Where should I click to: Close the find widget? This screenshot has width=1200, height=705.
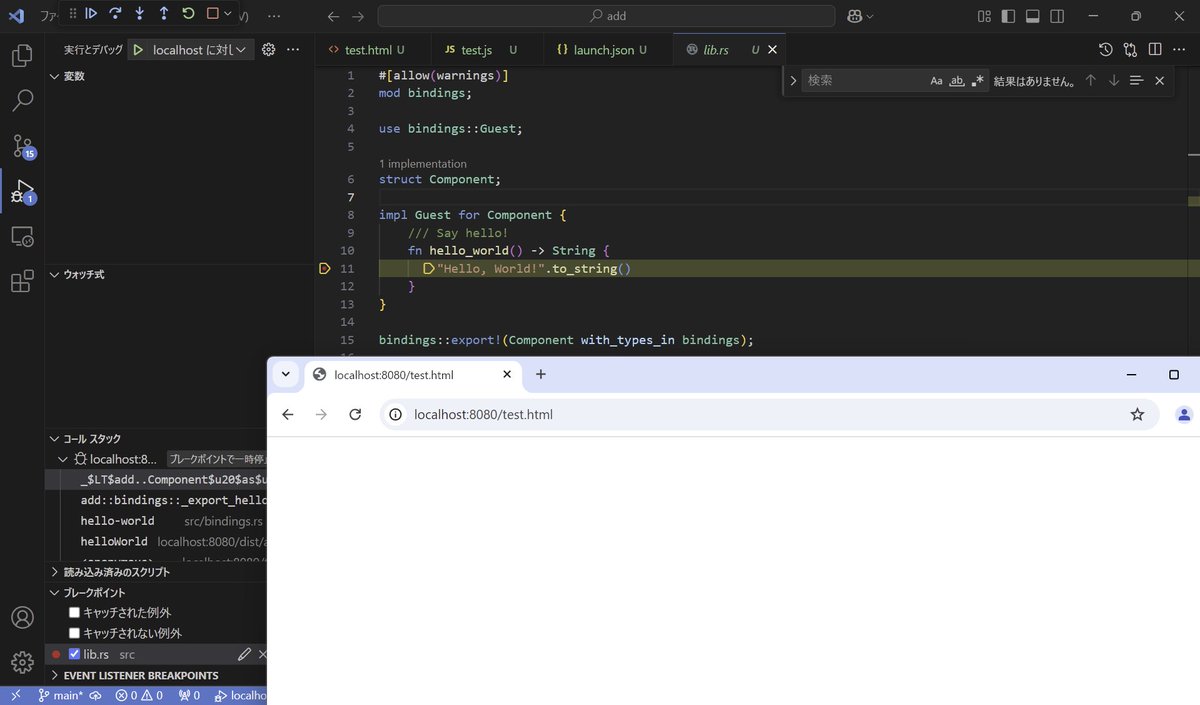[1159, 81]
